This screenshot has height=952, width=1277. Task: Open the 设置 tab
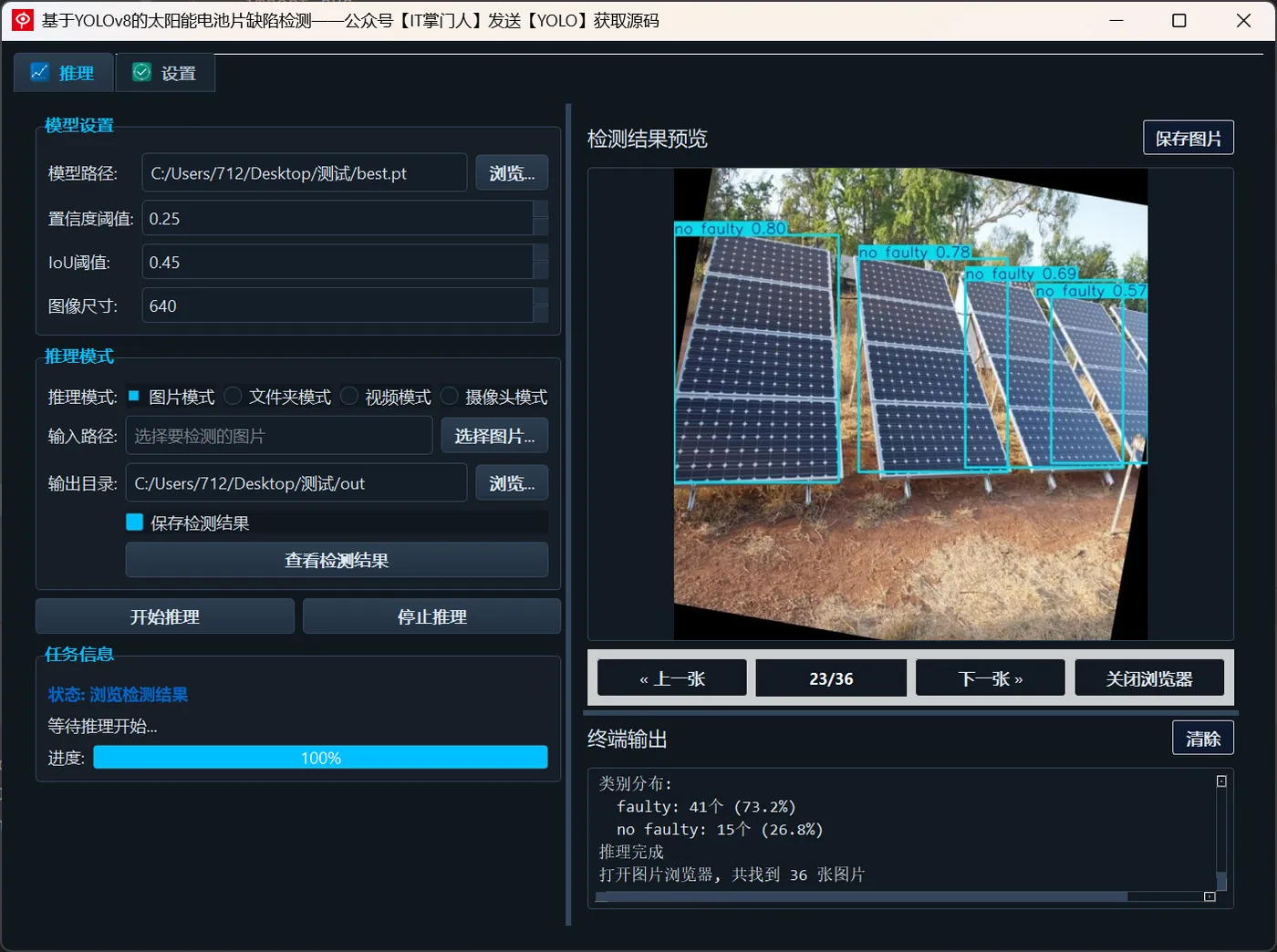coord(165,73)
